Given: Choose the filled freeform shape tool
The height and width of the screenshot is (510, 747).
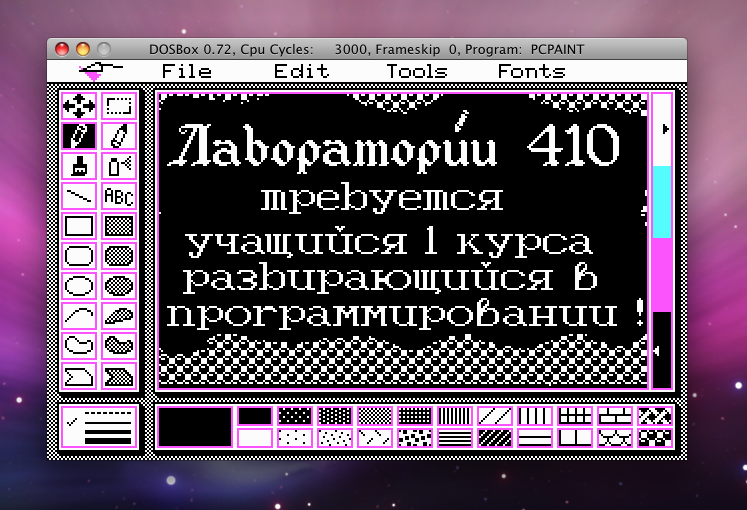Looking at the screenshot, I should click(x=119, y=345).
